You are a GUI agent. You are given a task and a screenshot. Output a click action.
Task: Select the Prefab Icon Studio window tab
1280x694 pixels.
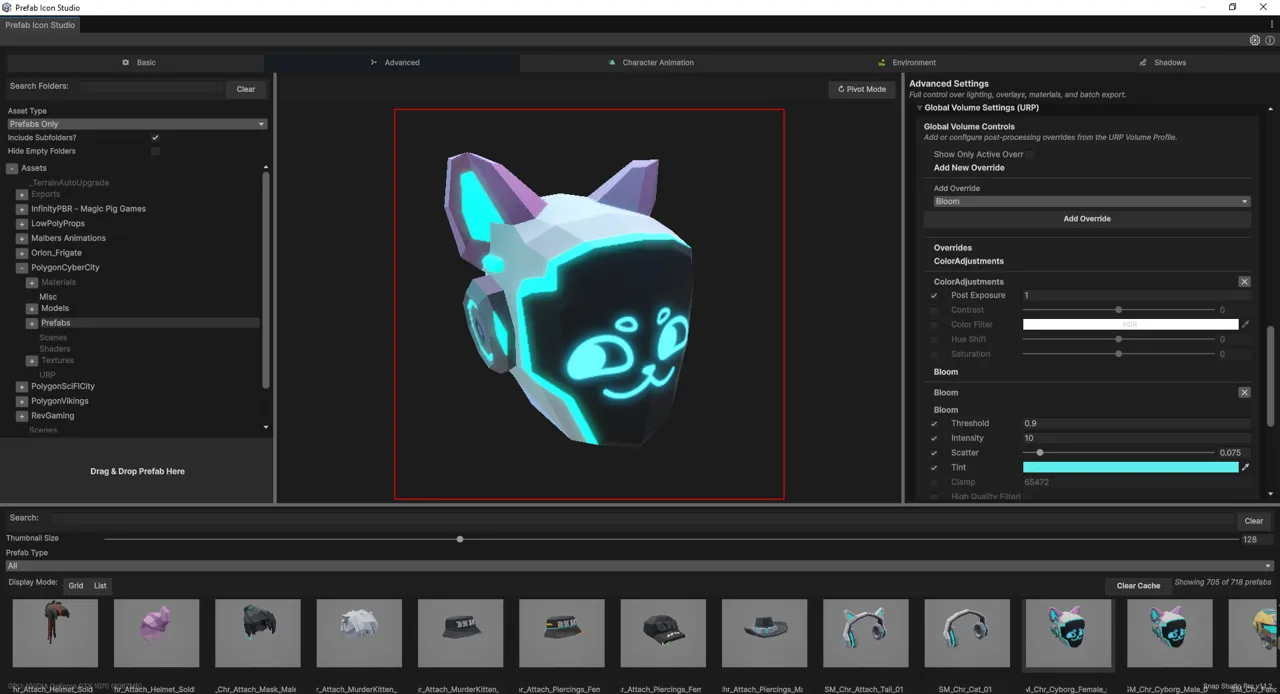click(40, 25)
